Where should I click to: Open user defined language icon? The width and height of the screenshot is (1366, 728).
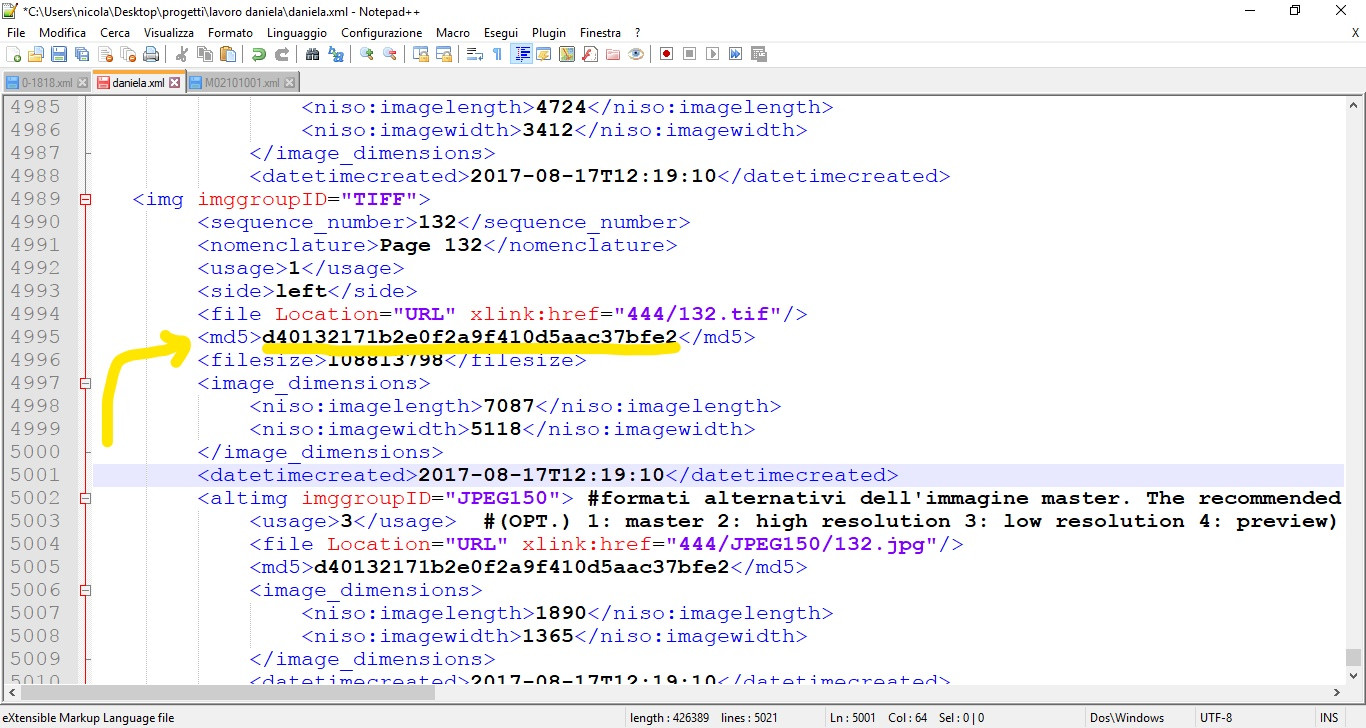pyautogui.click(x=544, y=54)
